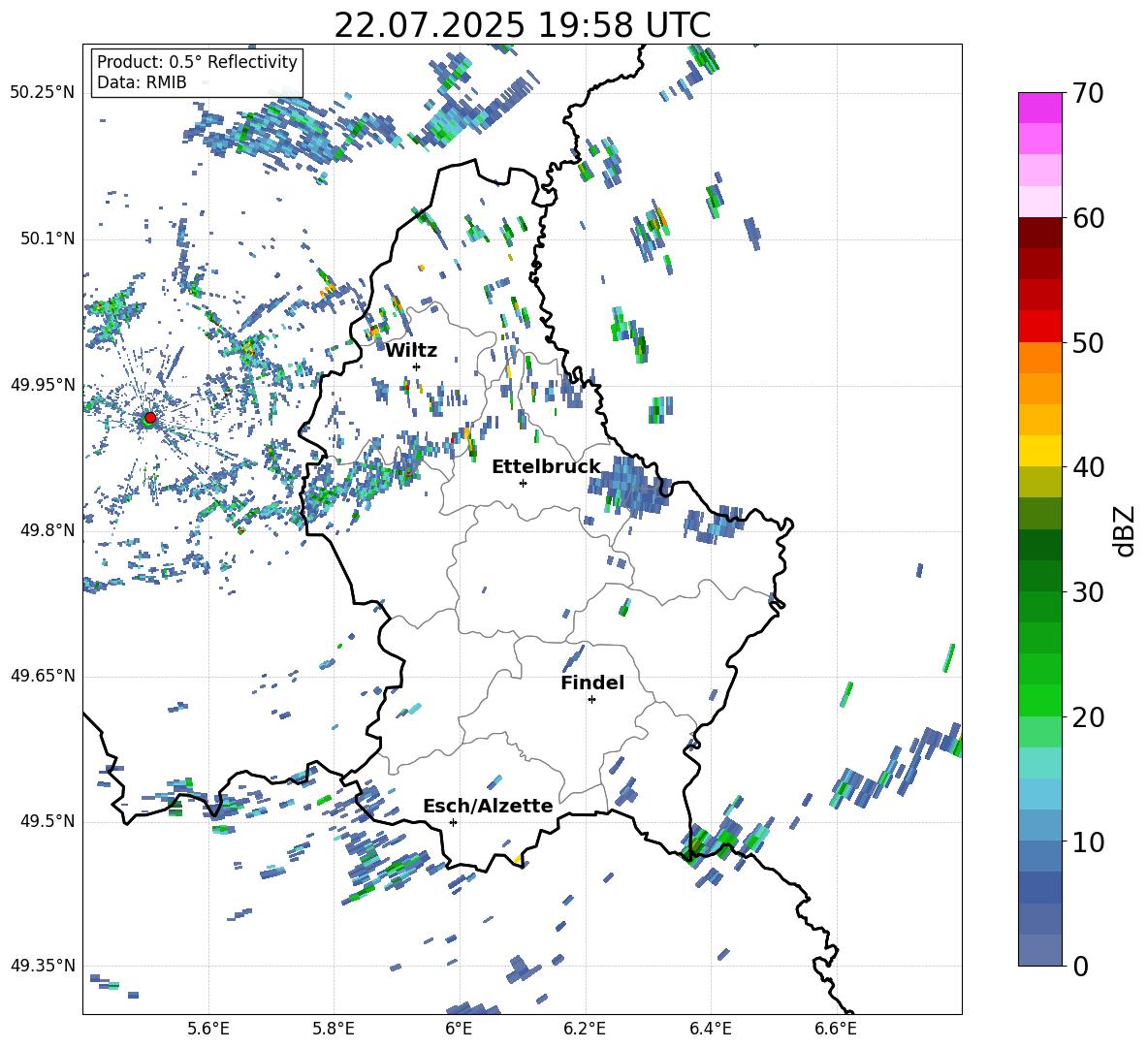Viewport: 1148px width, 1048px height.
Task: Click the Findel station cross marker
Action: (x=591, y=700)
